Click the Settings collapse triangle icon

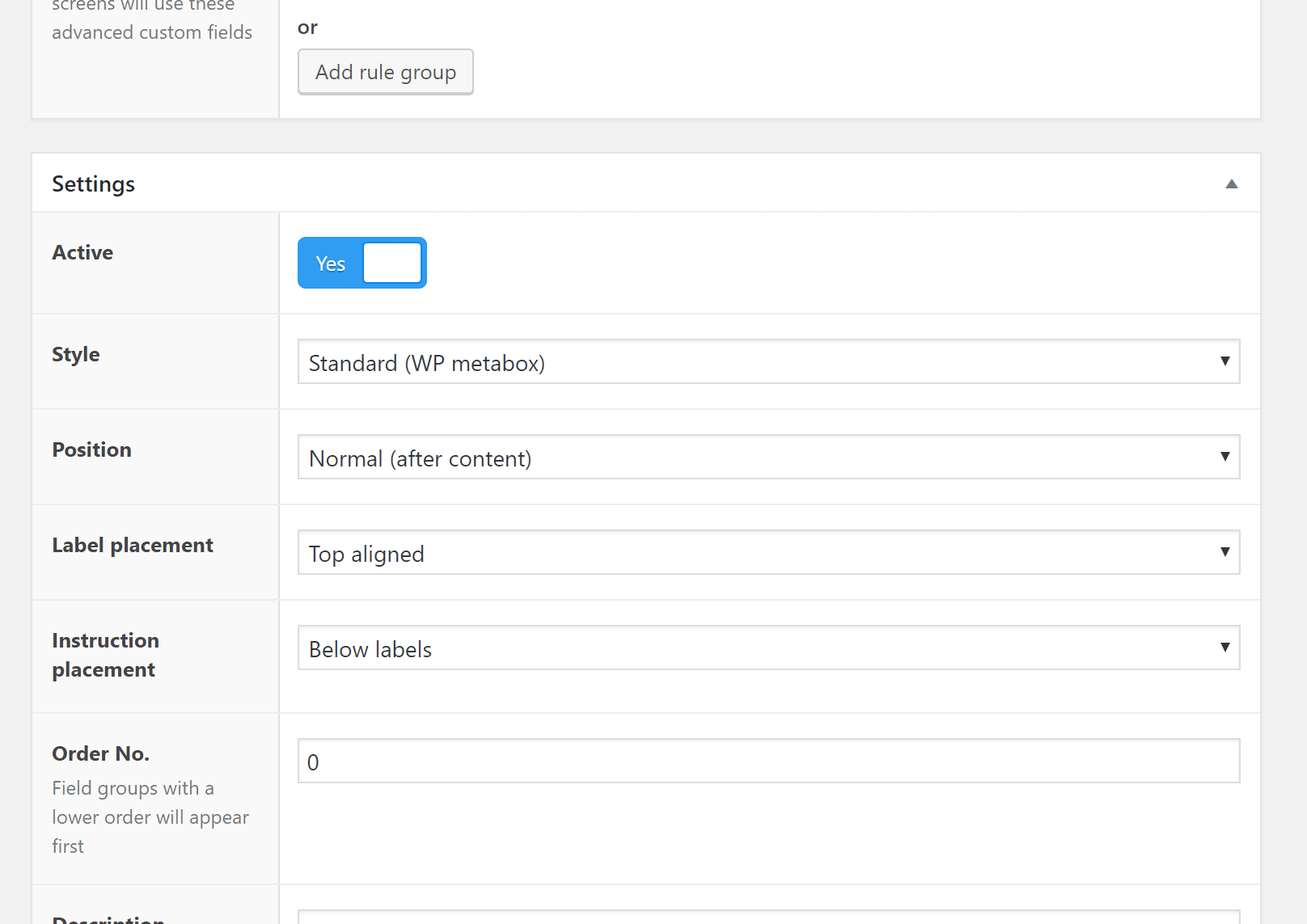pos(1232,184)
